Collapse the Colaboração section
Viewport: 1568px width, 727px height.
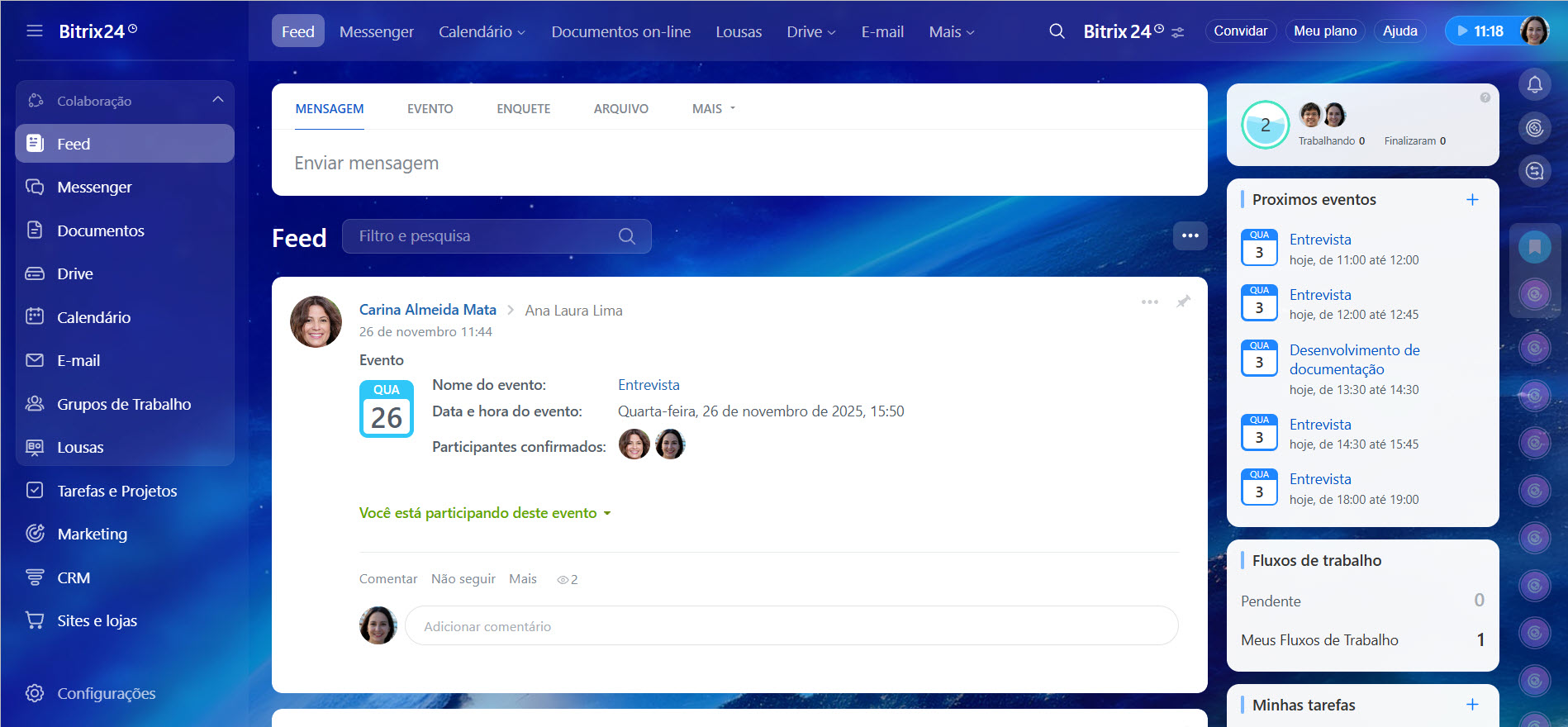(x=217, y=100)
